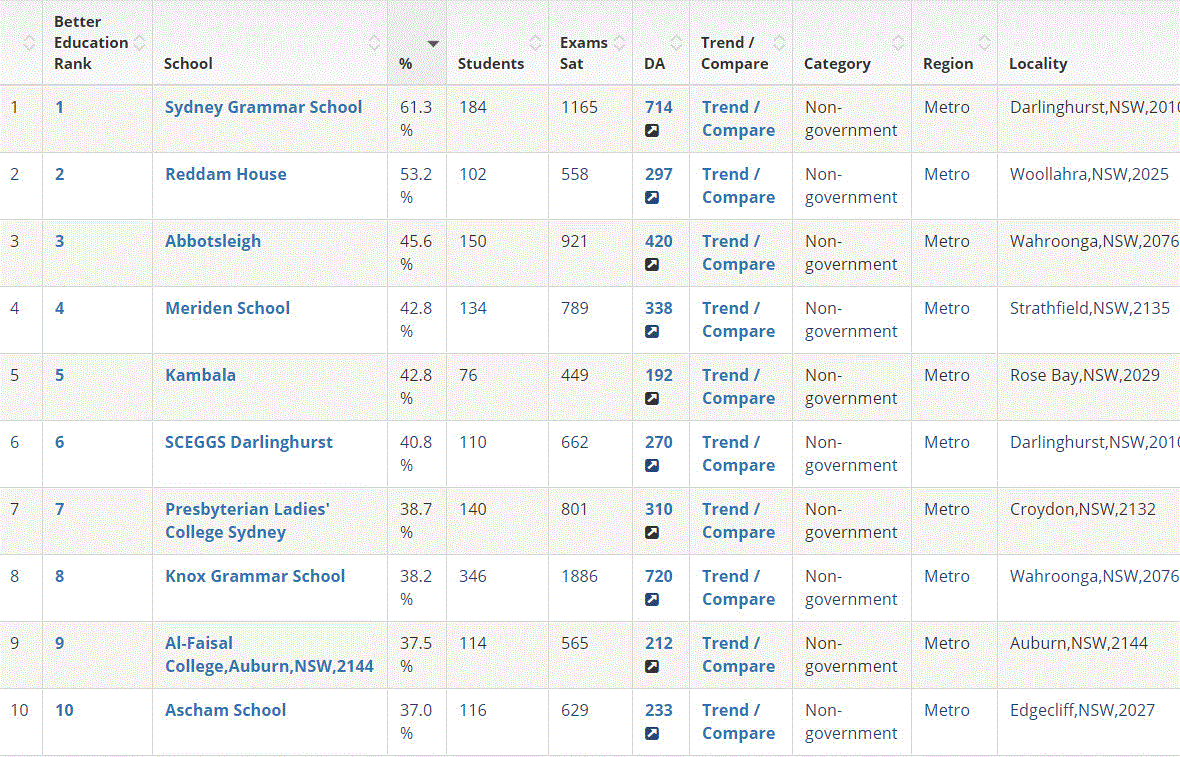Open Sydney Grammar School link

click(263, 107)
